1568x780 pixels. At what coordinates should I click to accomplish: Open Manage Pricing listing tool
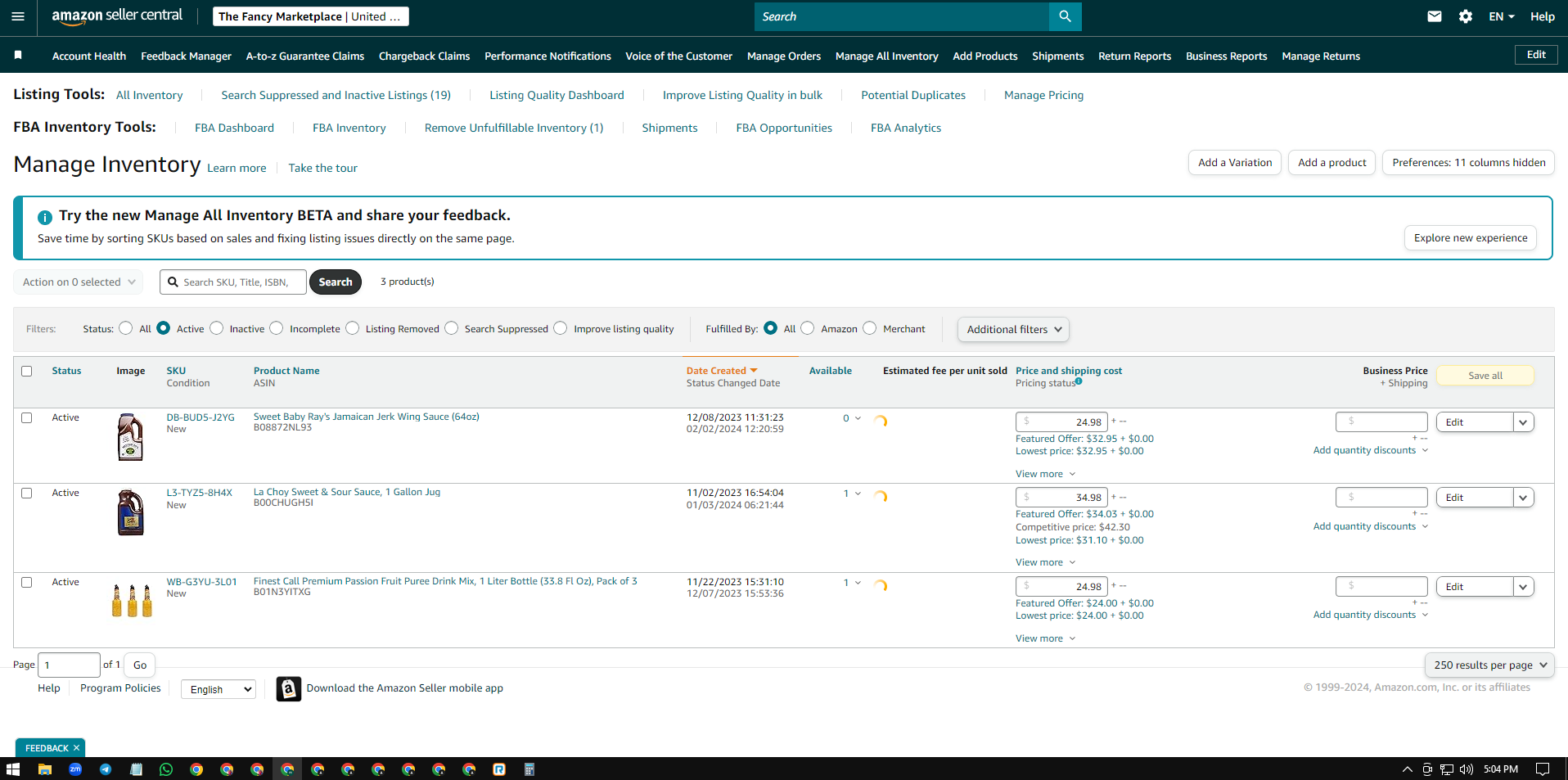(1043, 95)
